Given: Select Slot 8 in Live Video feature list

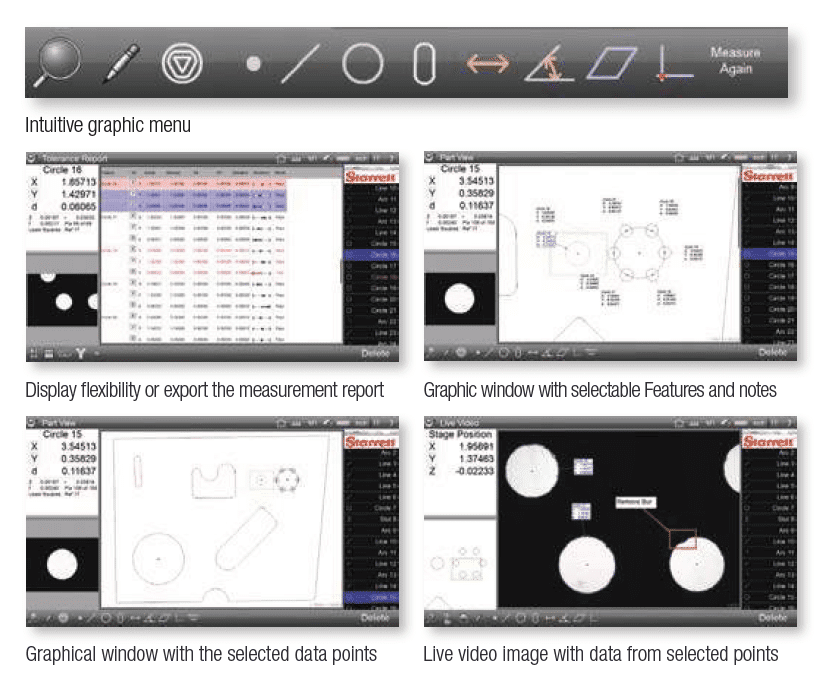Looking at the screenshot, I should (769, 519).
